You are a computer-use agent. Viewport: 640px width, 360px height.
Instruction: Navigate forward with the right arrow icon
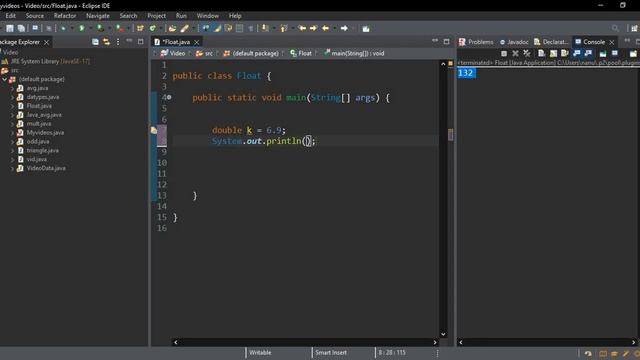point(344,28)
